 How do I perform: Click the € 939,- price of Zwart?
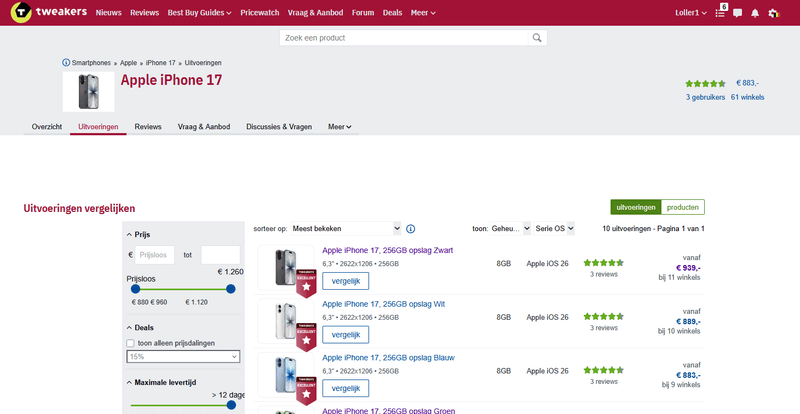click(x=688, y=267)
